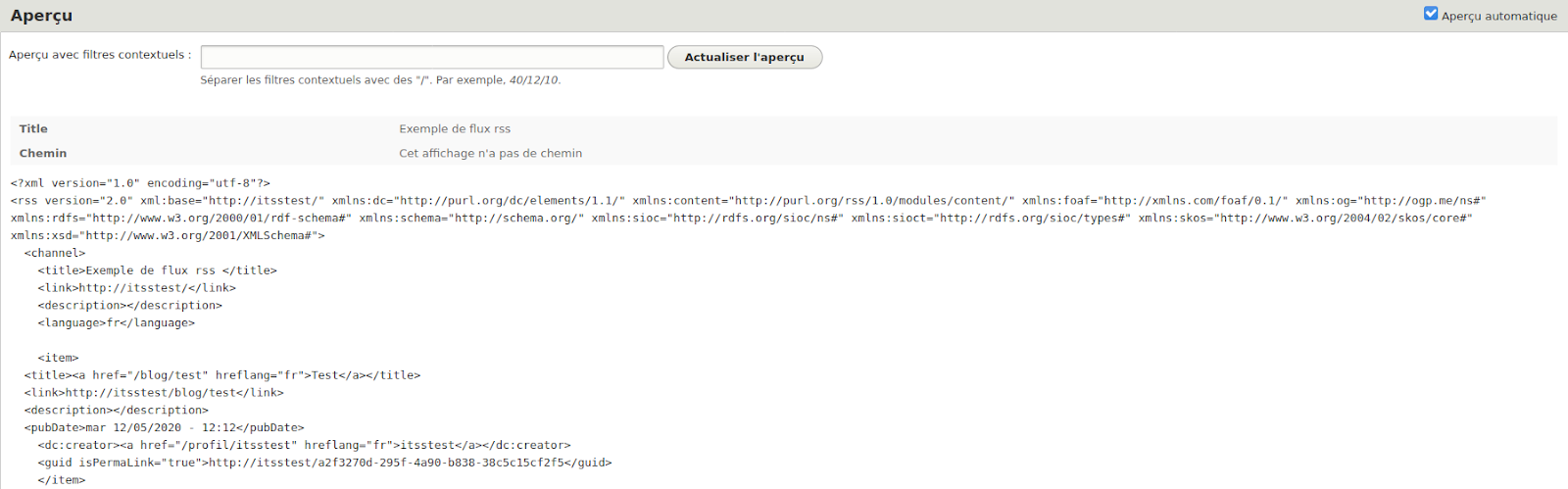The height and width of the screenshot is (489, 1568).
Task: Click the opening channel tag line
Action: tap(55, 253)
